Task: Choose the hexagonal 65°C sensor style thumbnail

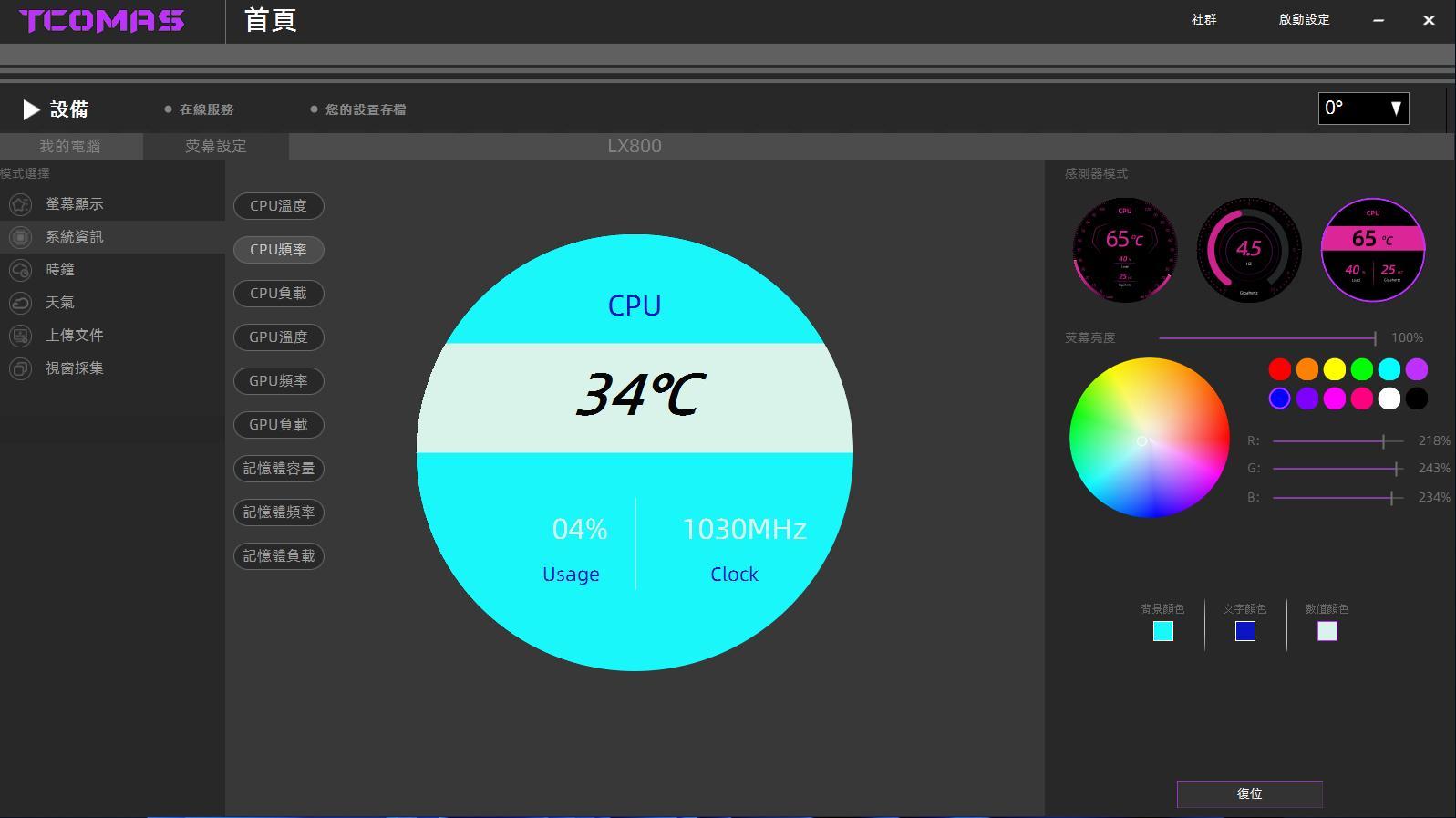Action: pos(1125,250)
